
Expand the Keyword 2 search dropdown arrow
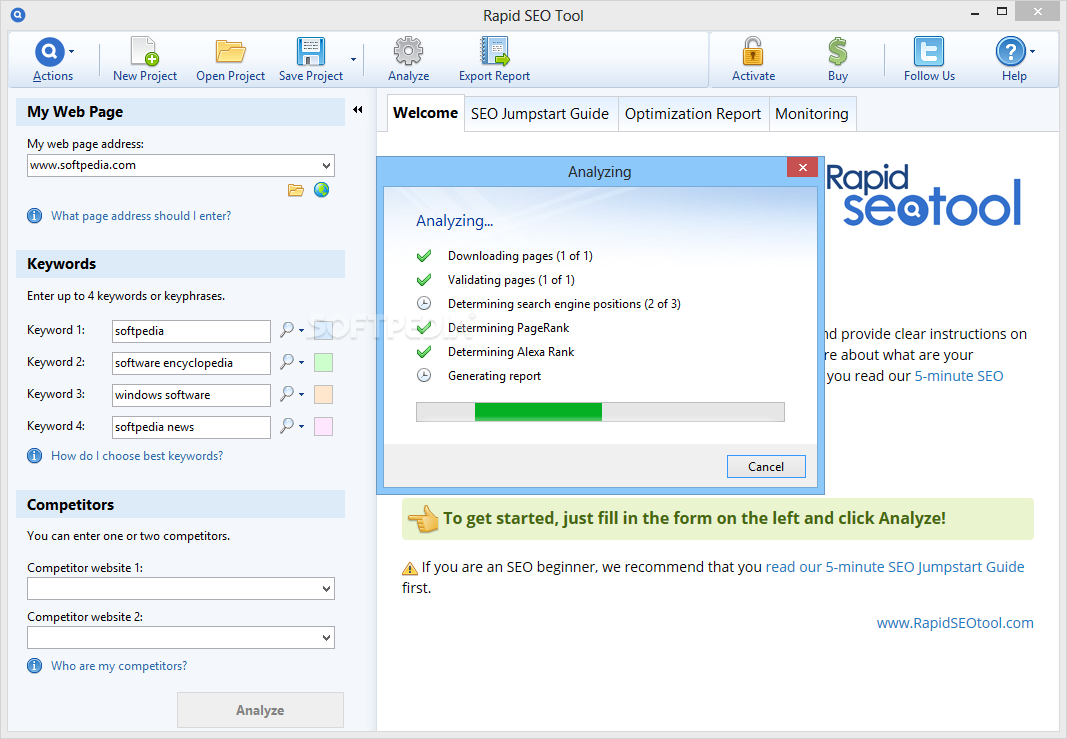301,363
